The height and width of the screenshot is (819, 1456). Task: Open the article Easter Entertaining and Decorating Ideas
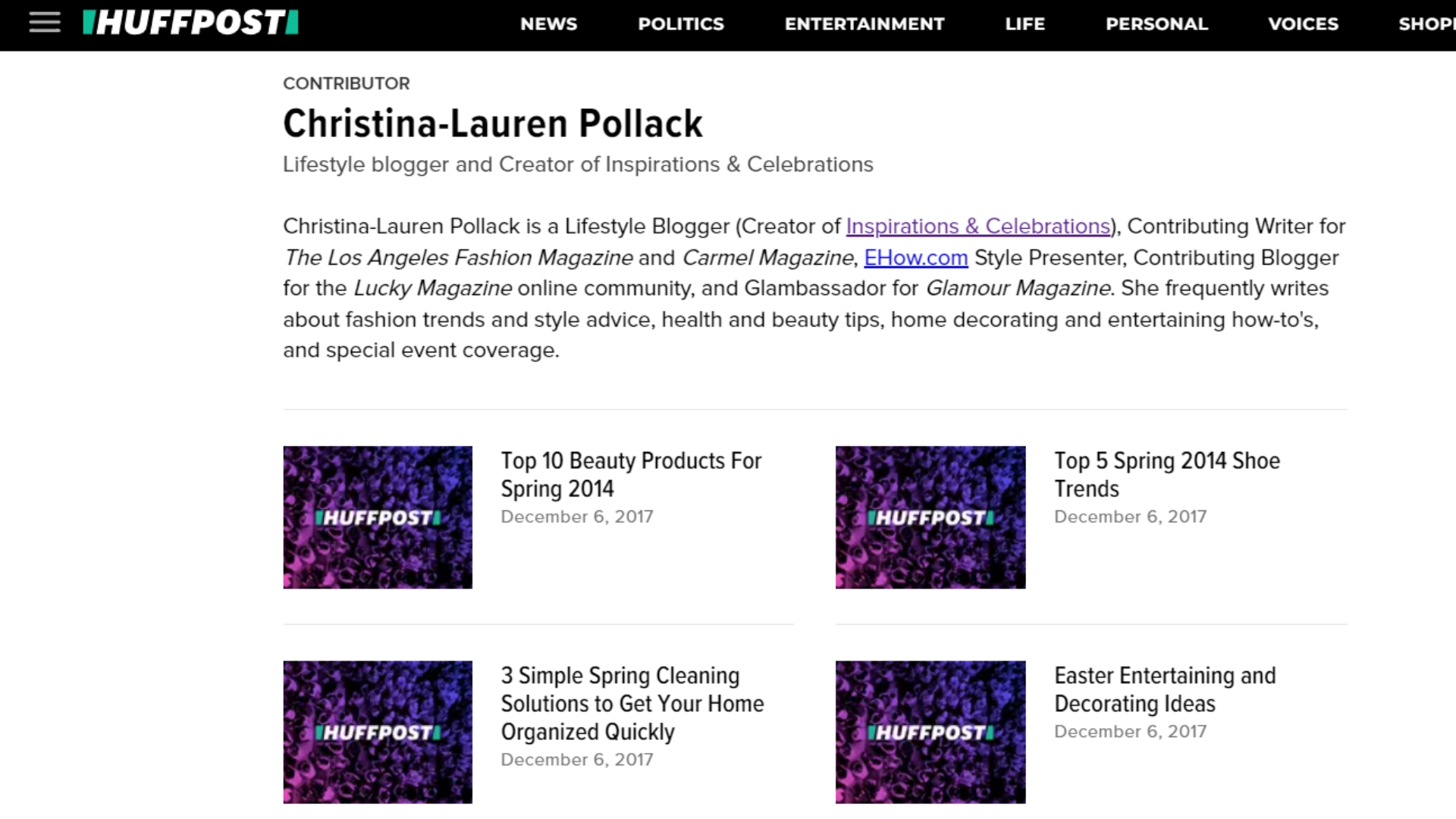(1165, 689)
